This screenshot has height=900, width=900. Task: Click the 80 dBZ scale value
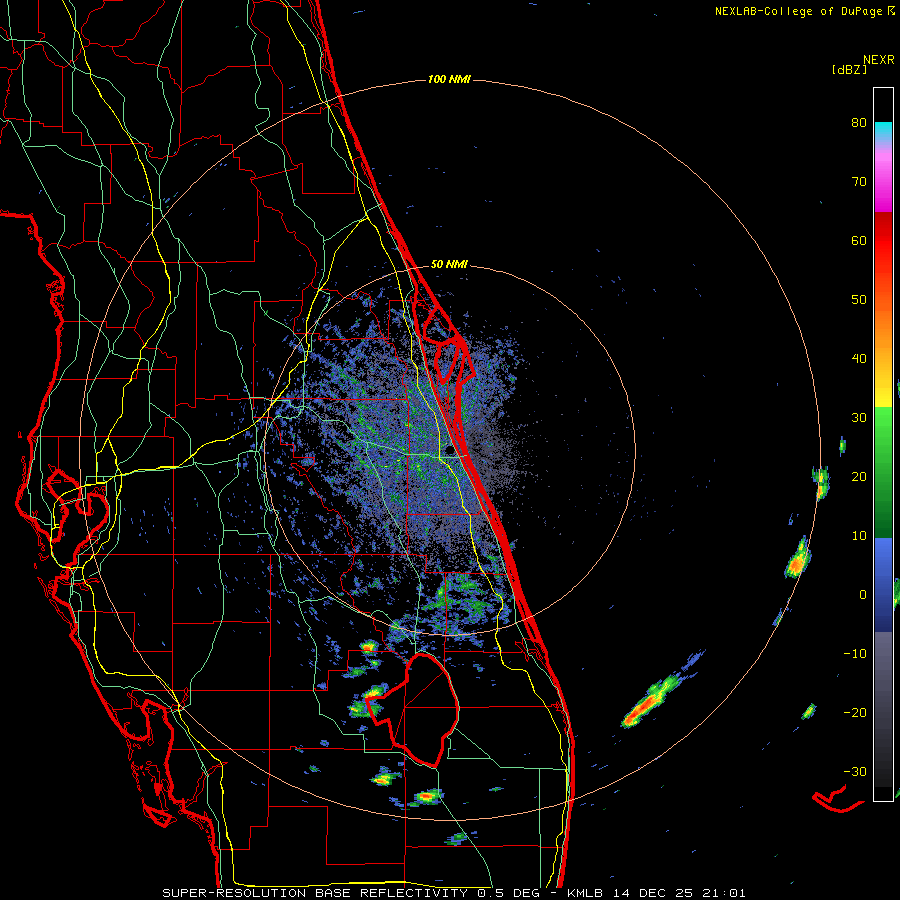859,122
